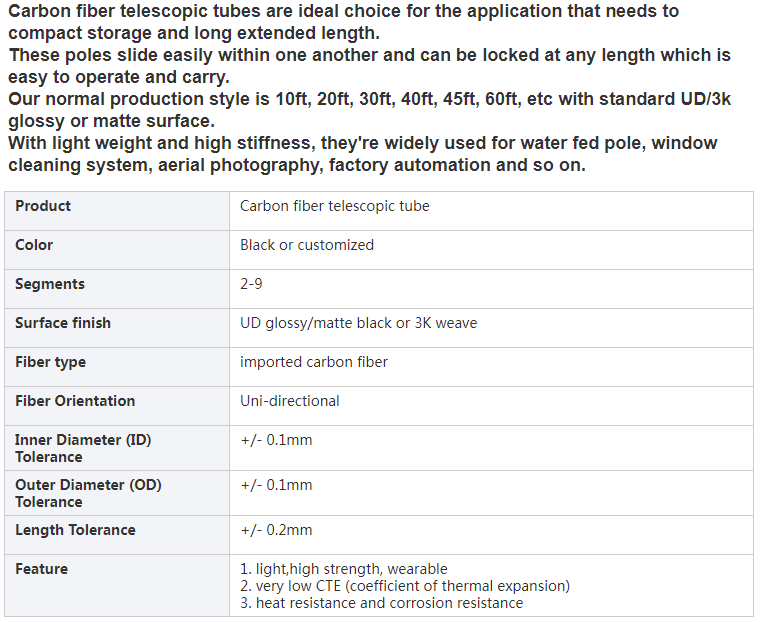Click the 'Uni-directional' value cell

tap(491, 406)
